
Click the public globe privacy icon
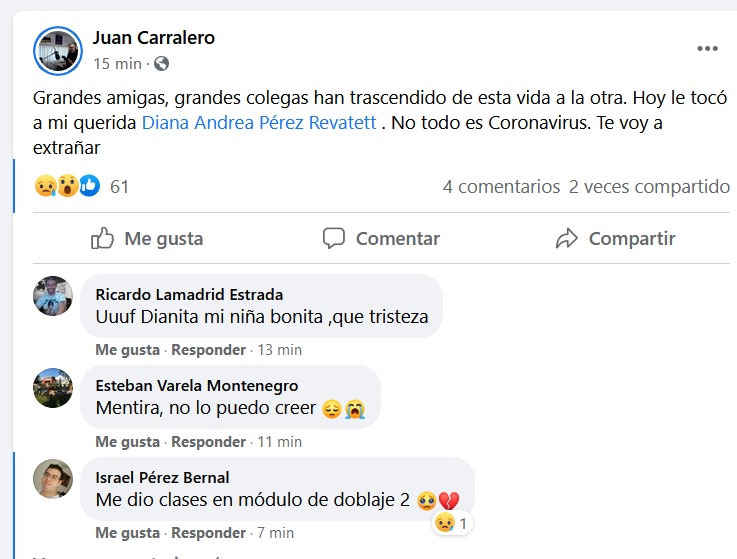pyautogui.click(x=162, y=64)
